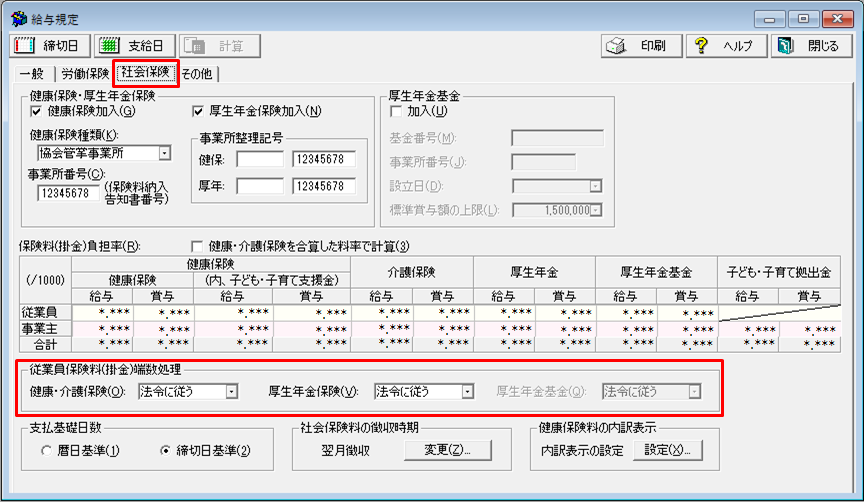Viewport: 864px width, 502px height.
Task: Click the 設定 button for 内訳表示
Action: [x=667, y=450]
